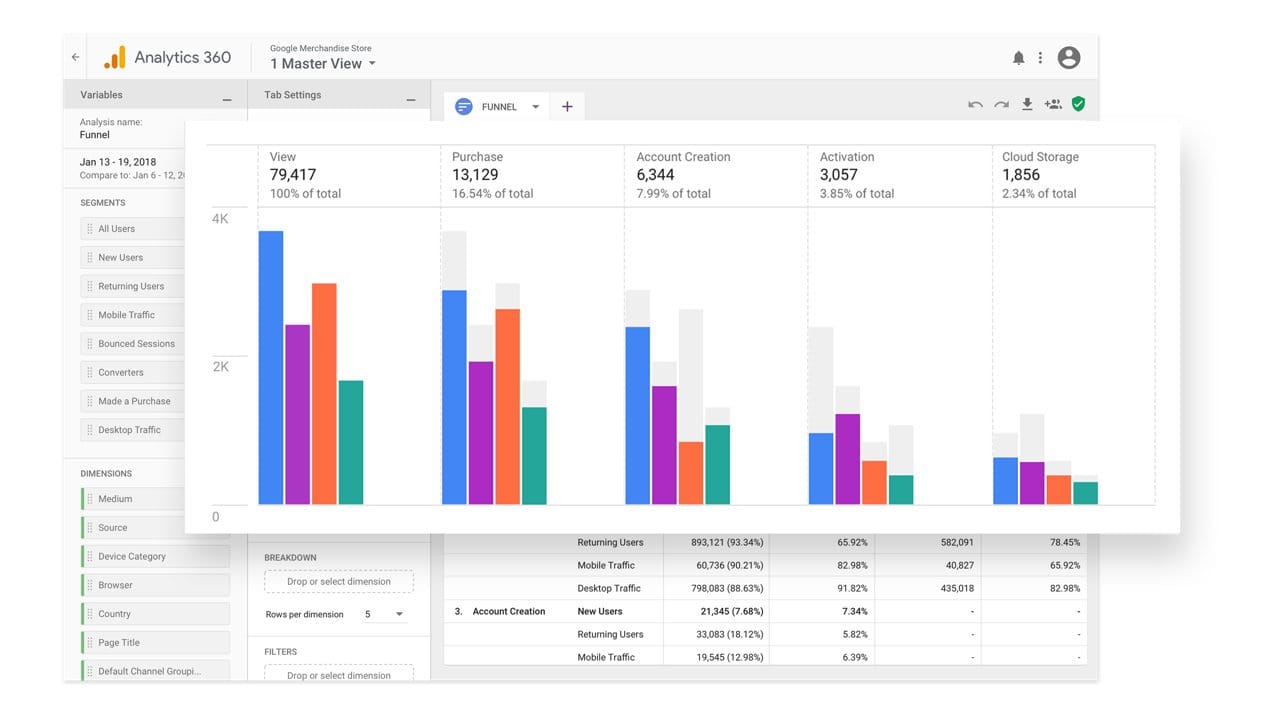Click the Purchase step header

pos(532,175)
